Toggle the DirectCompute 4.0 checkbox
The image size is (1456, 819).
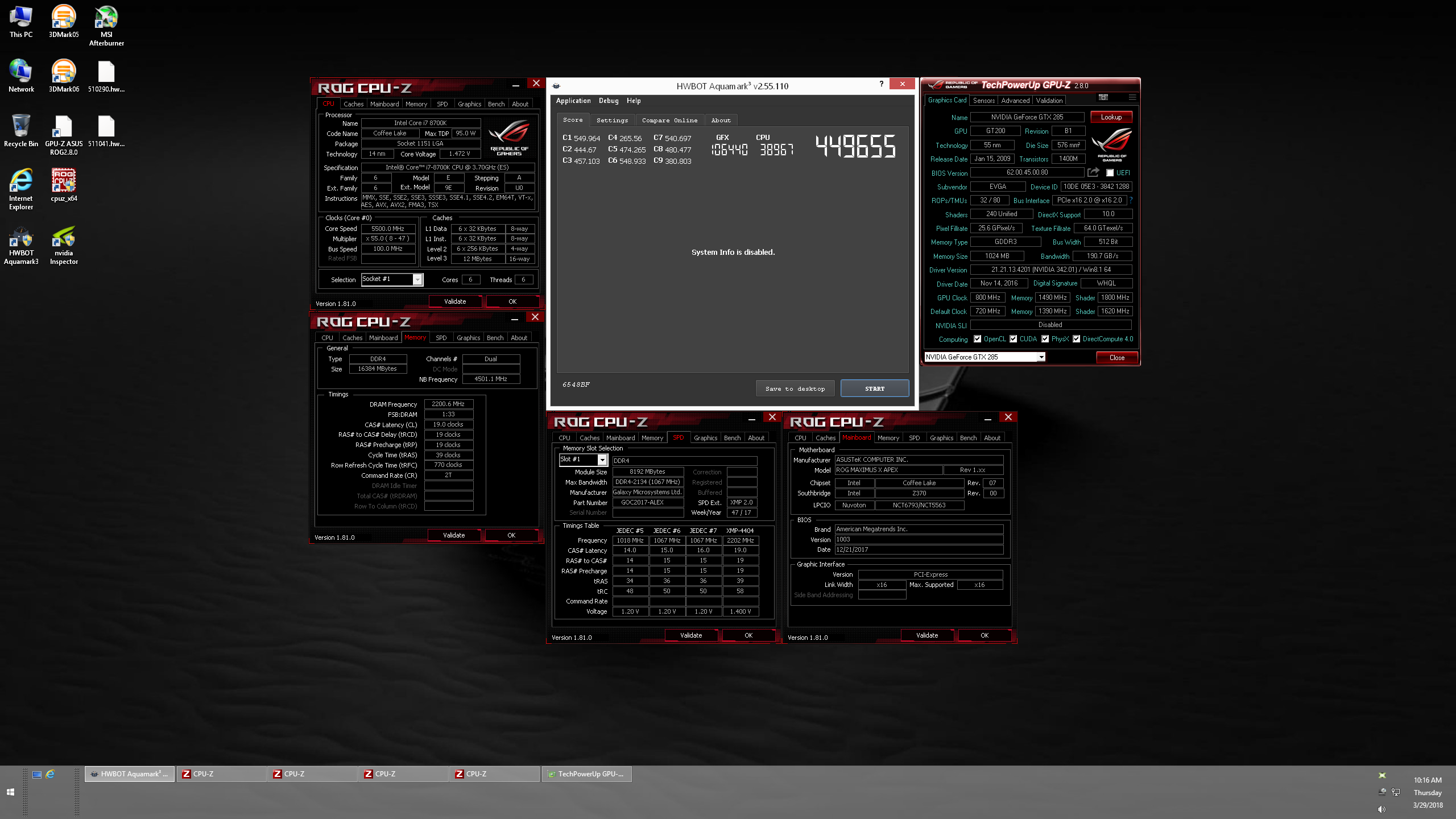coord(1077,339)
